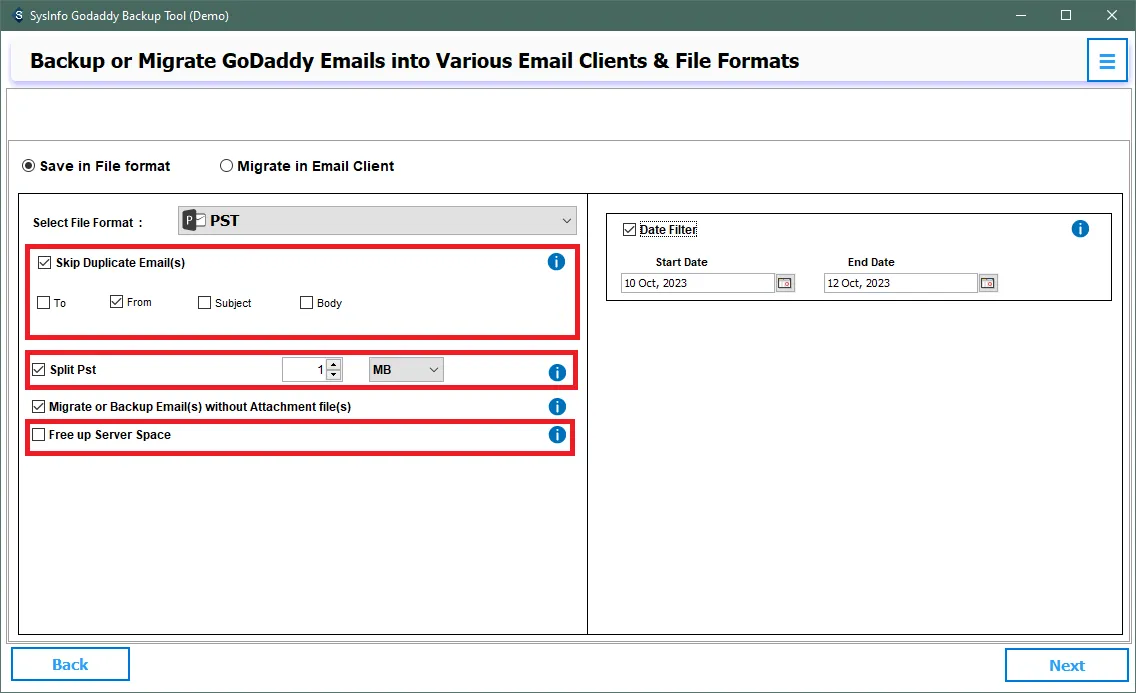Viewport: 1136px width, 693px height.
Task: Click info icon for Date Filter
Action: [1079, 229]
